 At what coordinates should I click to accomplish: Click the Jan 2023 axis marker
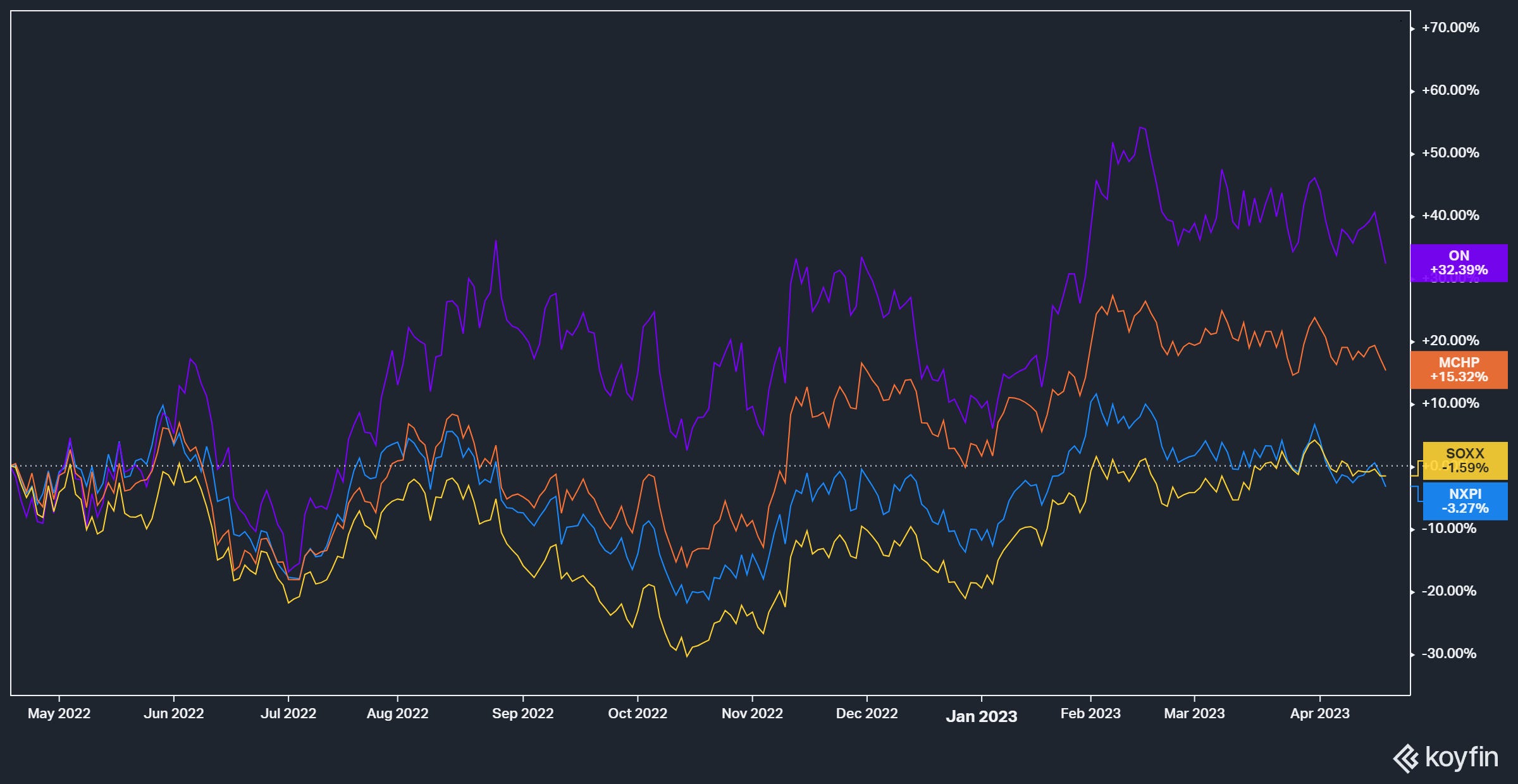coord(981,716)
